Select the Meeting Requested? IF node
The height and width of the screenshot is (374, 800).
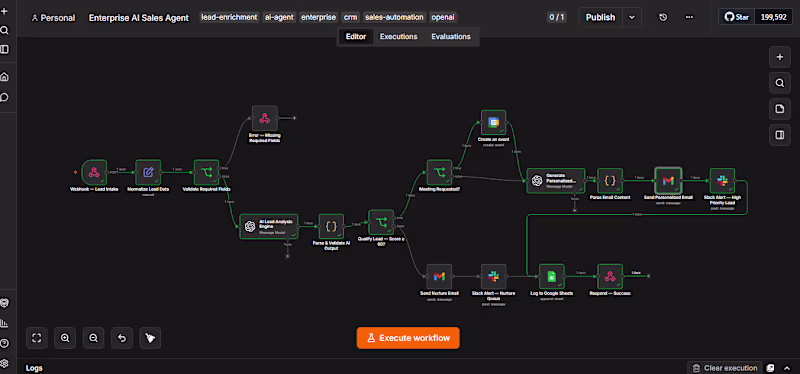[x=439, y=172]
